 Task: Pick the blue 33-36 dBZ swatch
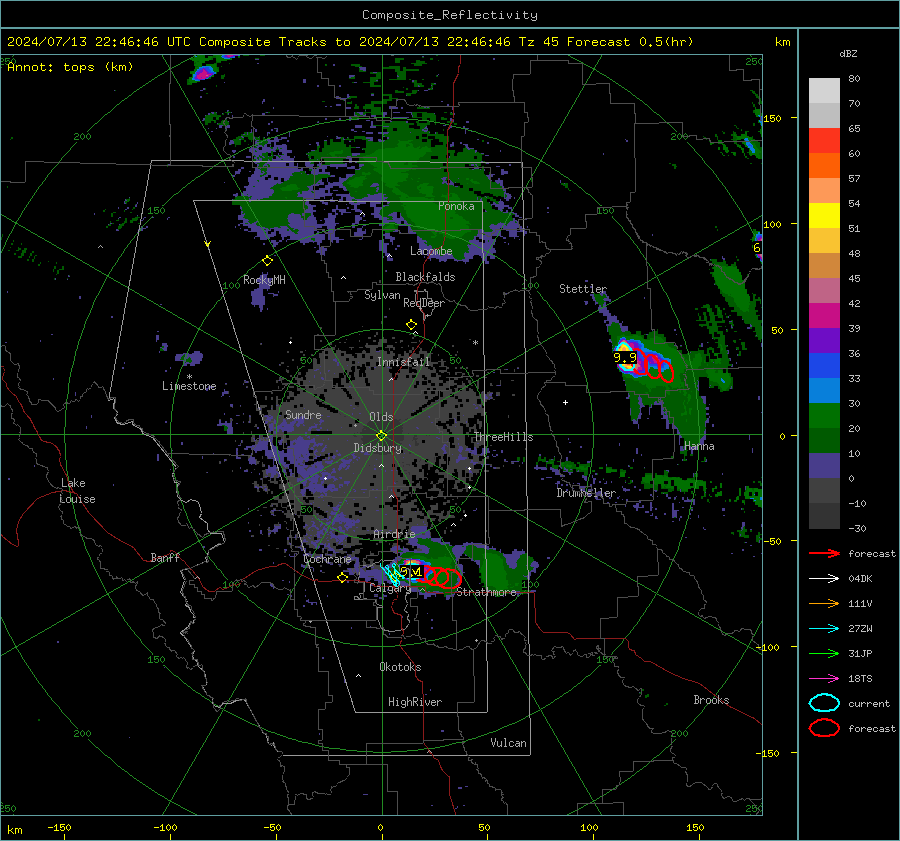tap(824, 365)
